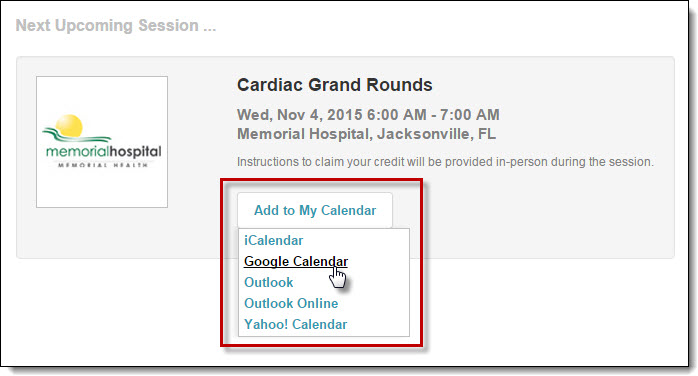This screenshot has width=698, height=376.
Task: Click the Cardiac Grand Rounds session title
Action: pos(334,85)
